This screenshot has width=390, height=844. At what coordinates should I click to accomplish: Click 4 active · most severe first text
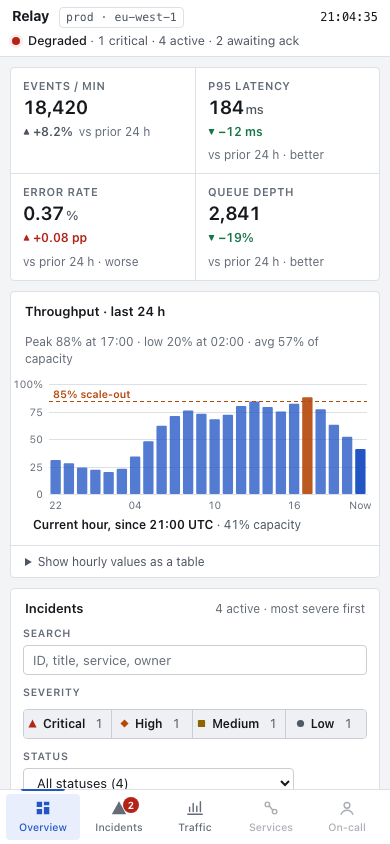(290, 609)
